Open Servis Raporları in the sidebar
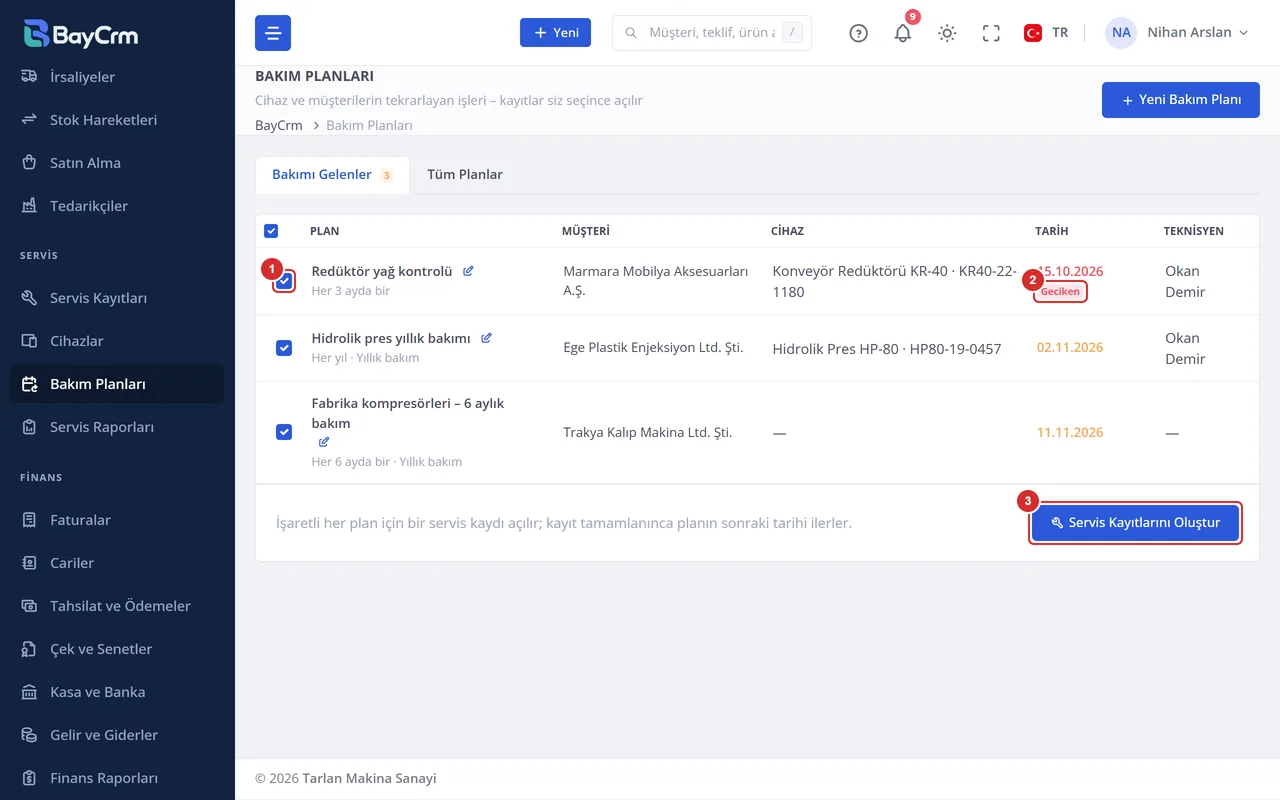Viewport: 1280px width, 800px height. tap(117, 427)
